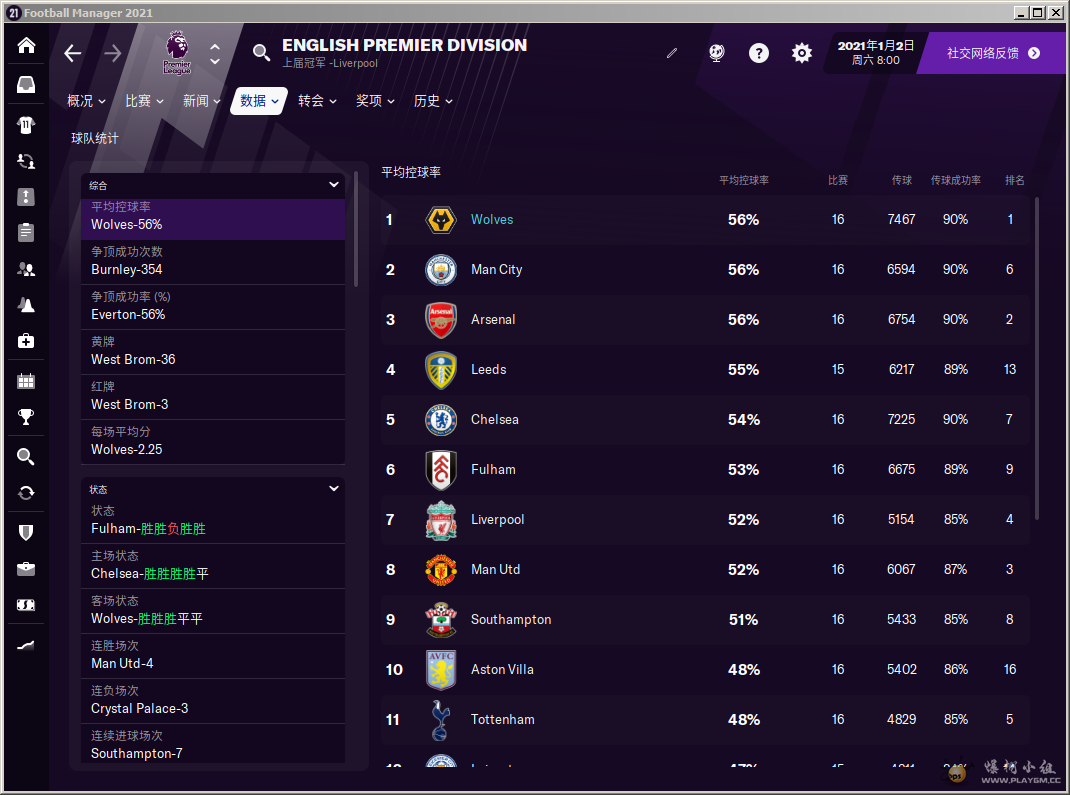Go back with the left arrow
The image size is (1070, 795).
[x=72, y=53]
